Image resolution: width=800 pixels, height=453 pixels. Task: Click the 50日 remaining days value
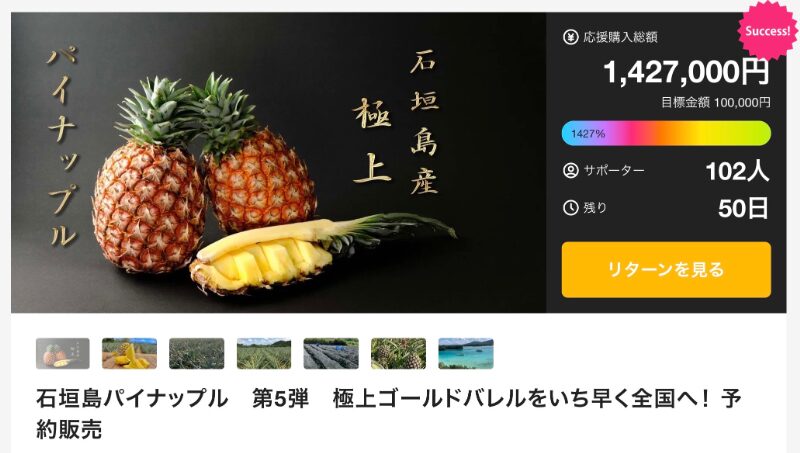[743, 209]
